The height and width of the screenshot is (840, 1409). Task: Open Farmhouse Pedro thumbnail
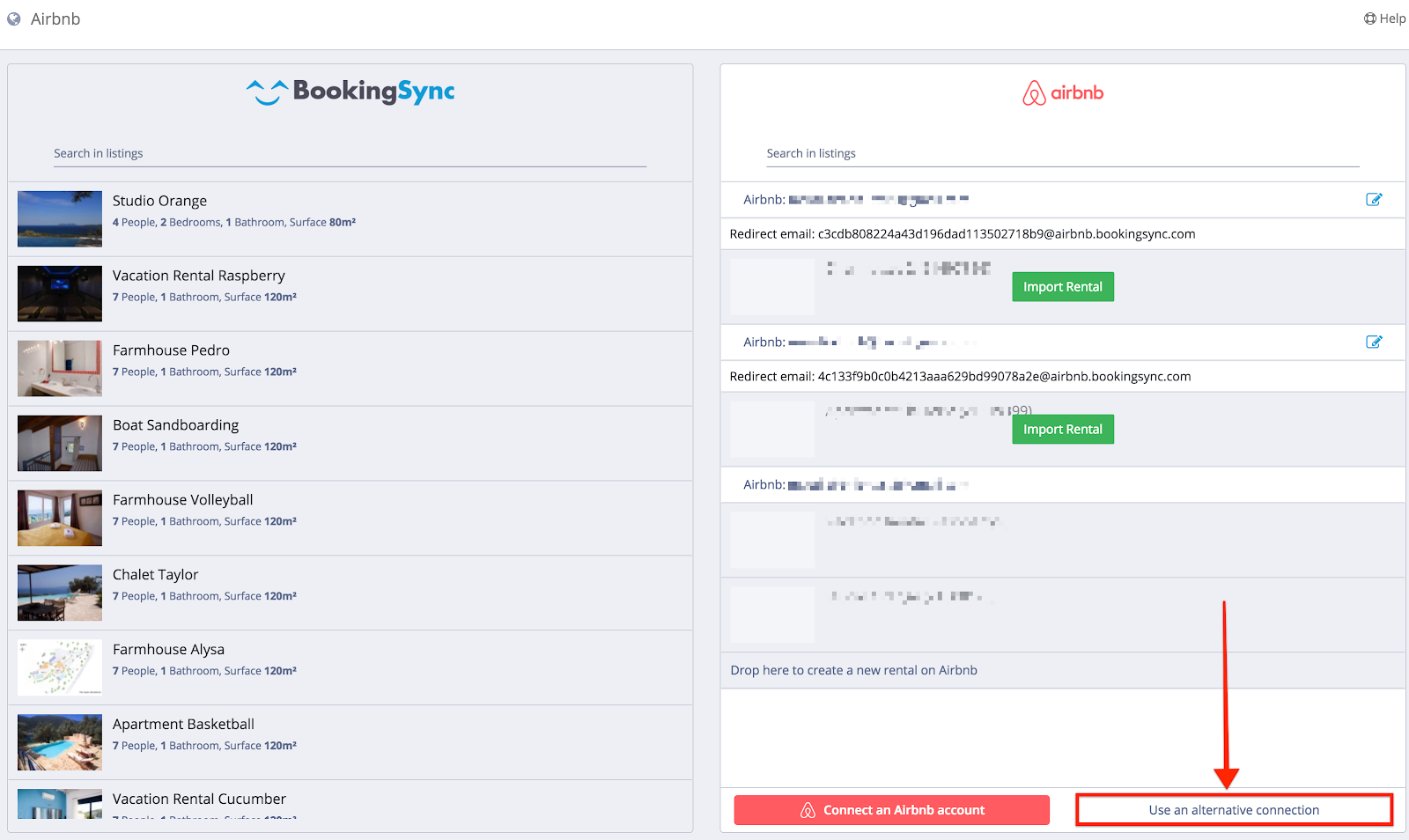tap(60, 369)
